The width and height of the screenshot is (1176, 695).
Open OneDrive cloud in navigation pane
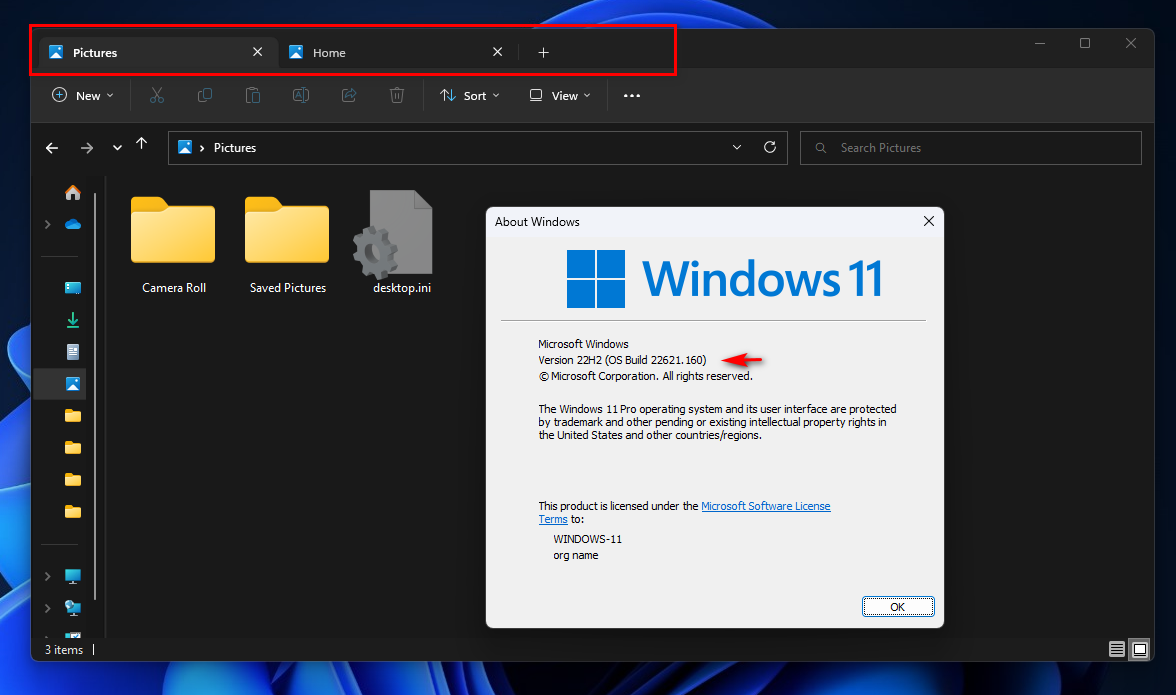coord(73,224)
